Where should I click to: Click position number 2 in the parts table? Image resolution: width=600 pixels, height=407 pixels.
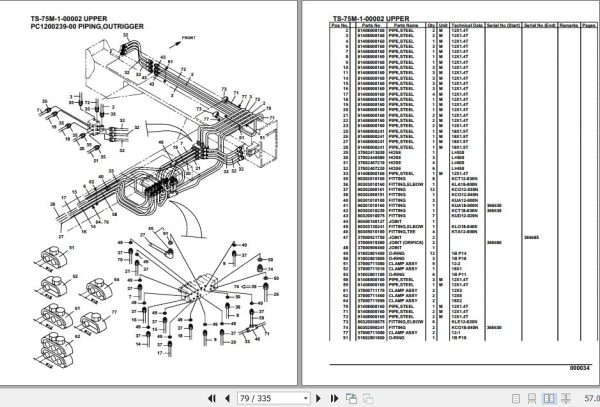pos(347,30)
